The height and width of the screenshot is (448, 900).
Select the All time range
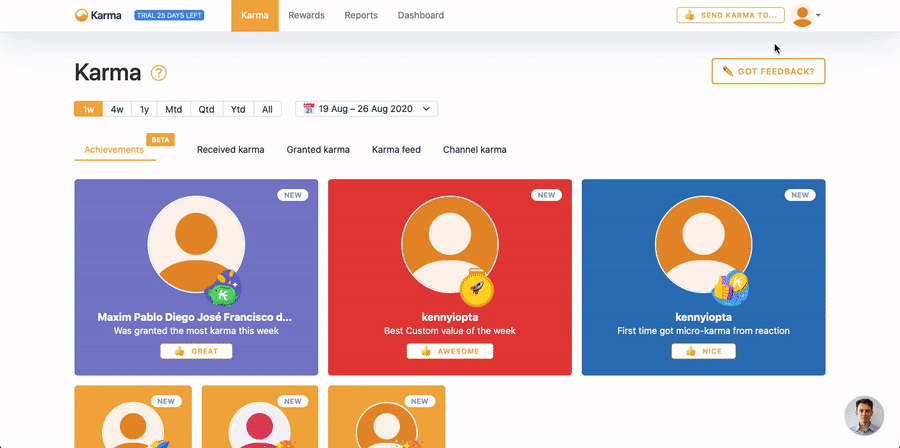pos(267,109)
